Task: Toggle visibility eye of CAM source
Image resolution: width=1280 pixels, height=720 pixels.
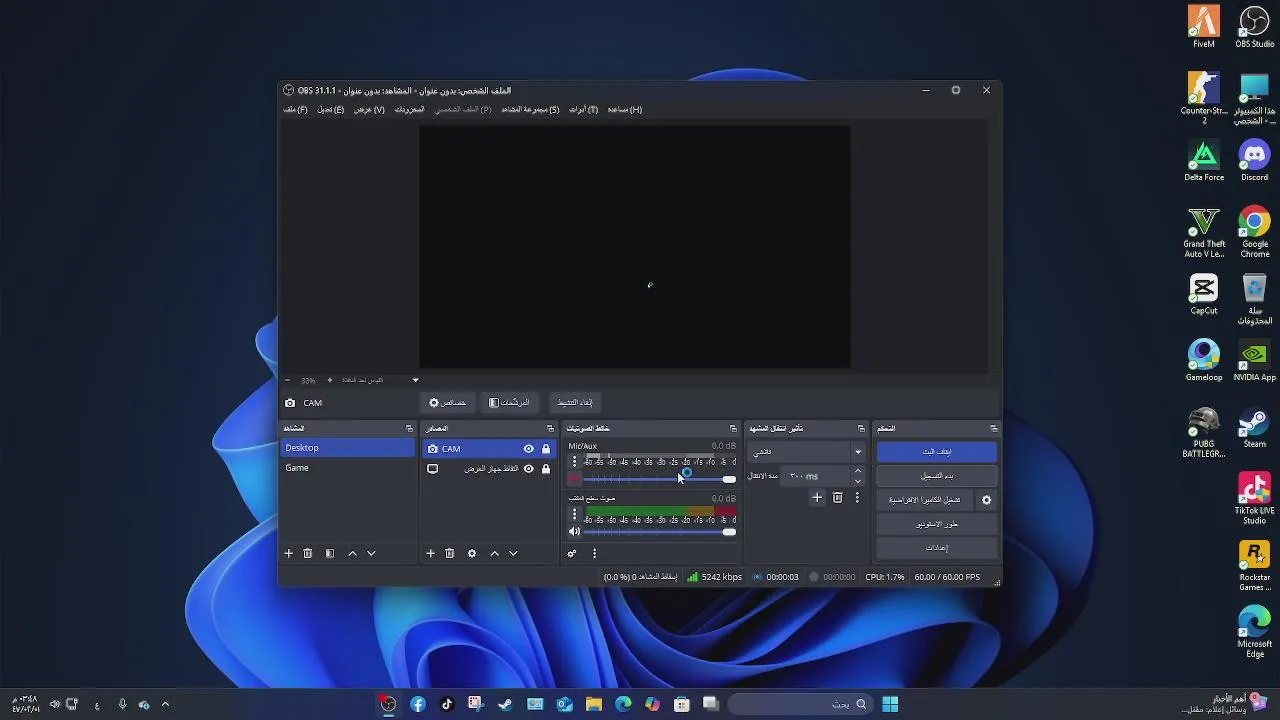Action: click(529, 449)
